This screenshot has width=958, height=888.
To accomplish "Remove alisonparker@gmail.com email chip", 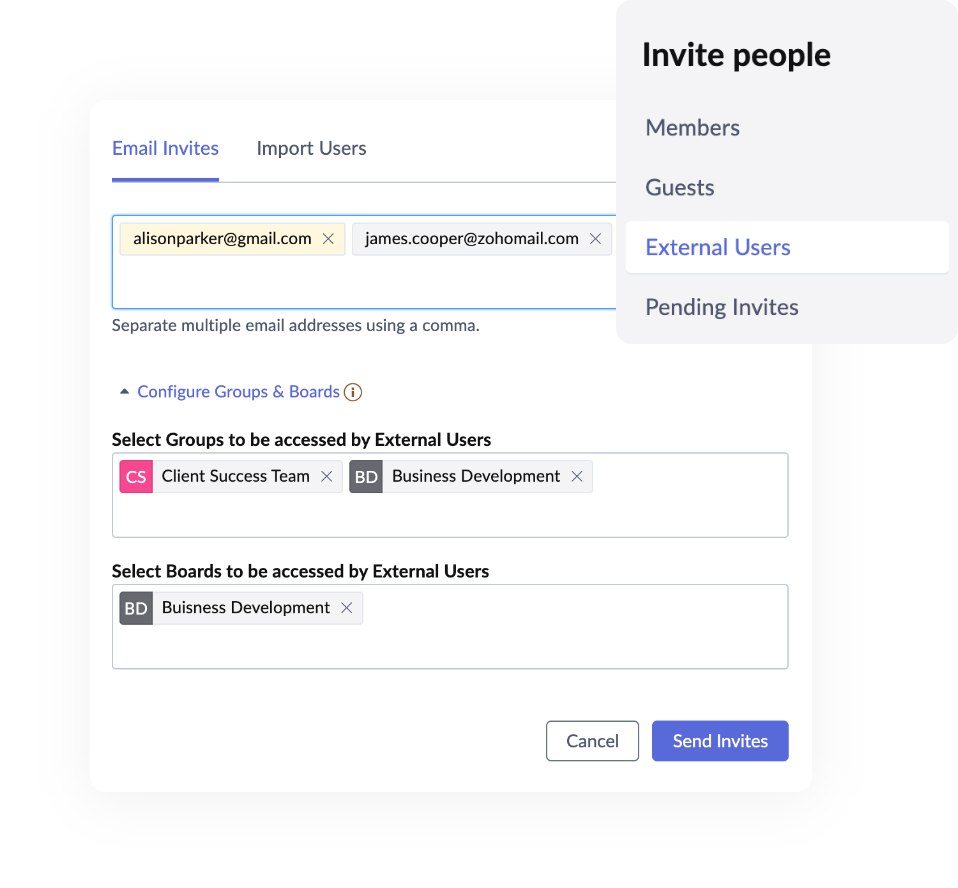I will click(x=328, y=239).
